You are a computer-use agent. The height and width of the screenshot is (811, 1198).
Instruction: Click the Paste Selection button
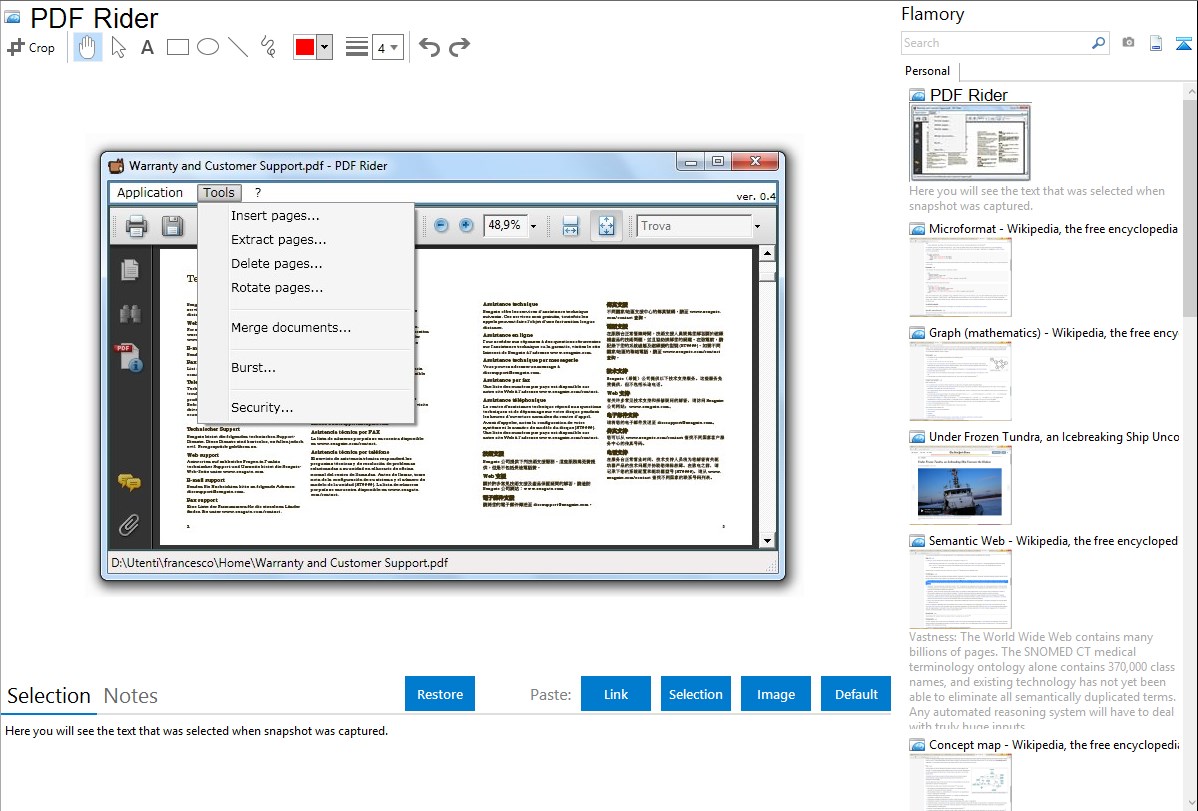pyautogui.click(x=696, y=694)
